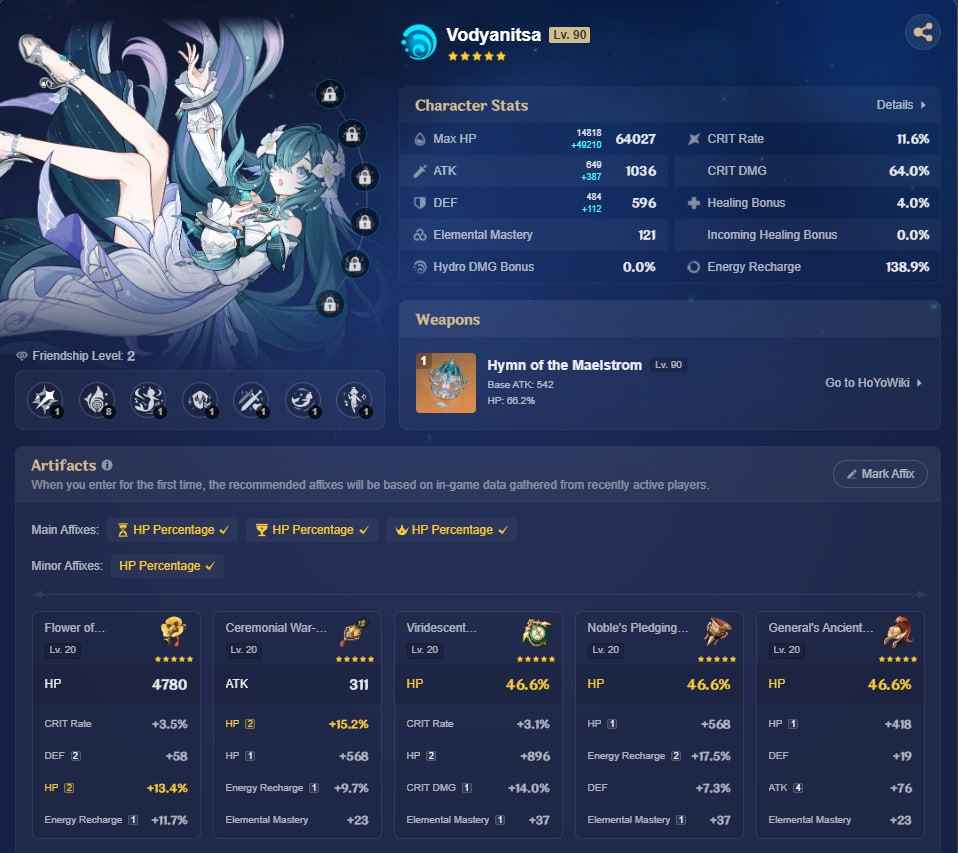Select the fifth talent icon with crossed swords
The height and width of the screenshot is (853, 958).
[251, 400]
